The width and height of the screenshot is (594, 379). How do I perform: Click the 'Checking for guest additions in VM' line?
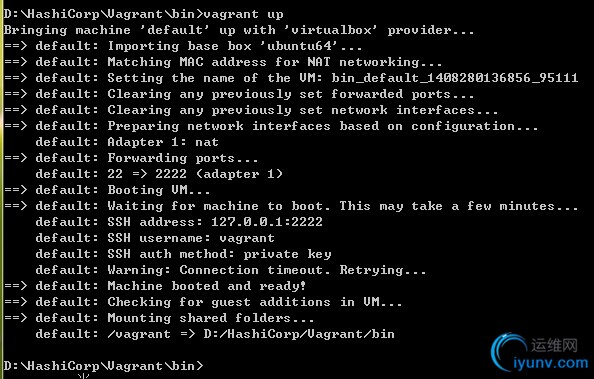(203, 302)
